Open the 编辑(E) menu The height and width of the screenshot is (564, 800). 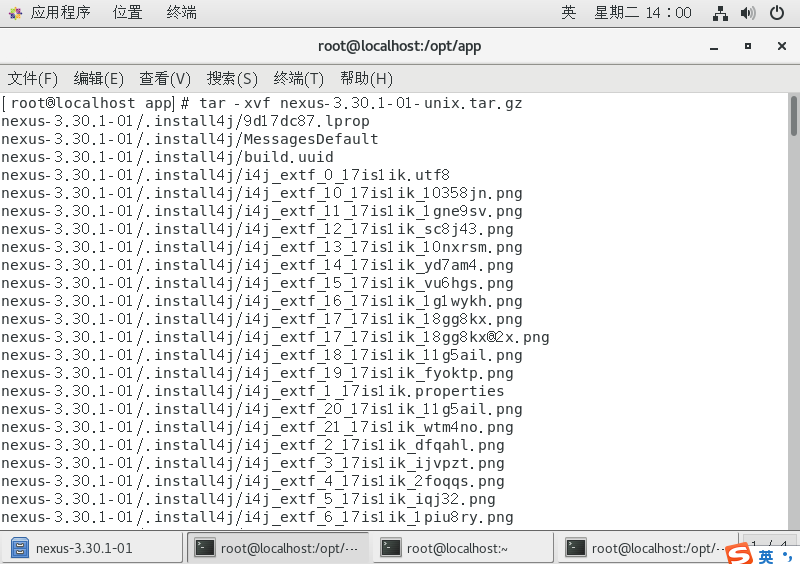98,79
